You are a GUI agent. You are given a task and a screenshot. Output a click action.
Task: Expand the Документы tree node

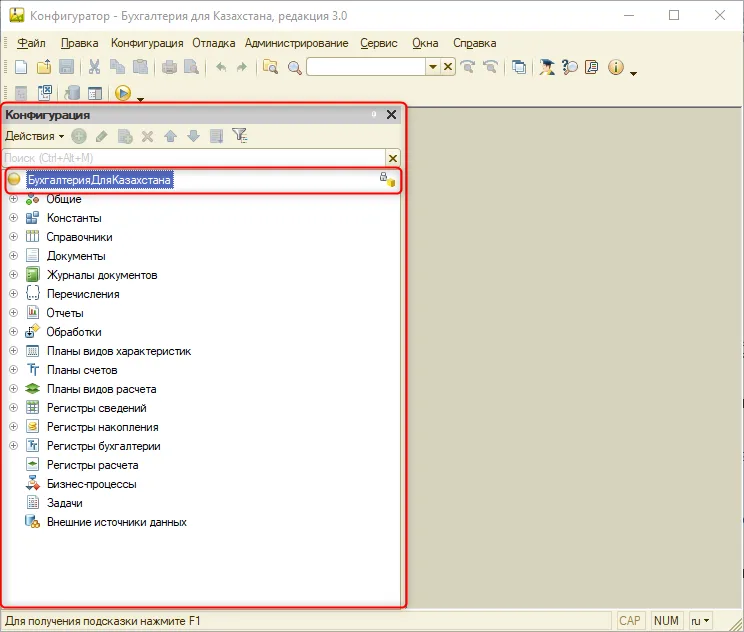(x=13, y=256)
